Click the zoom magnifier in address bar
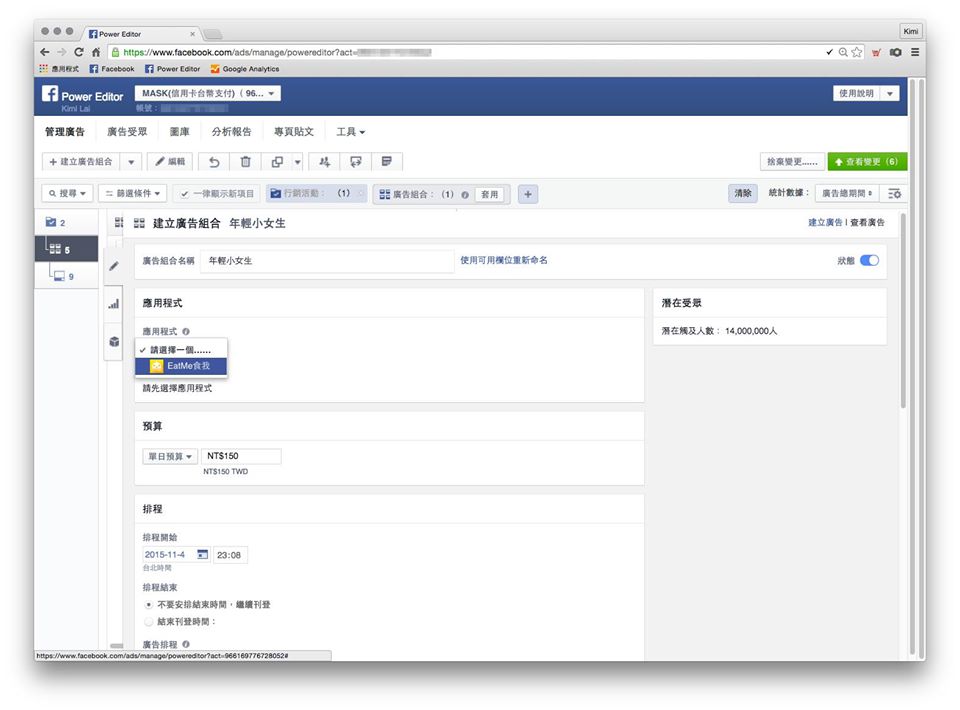960x710 pixels. click(843, 53)
